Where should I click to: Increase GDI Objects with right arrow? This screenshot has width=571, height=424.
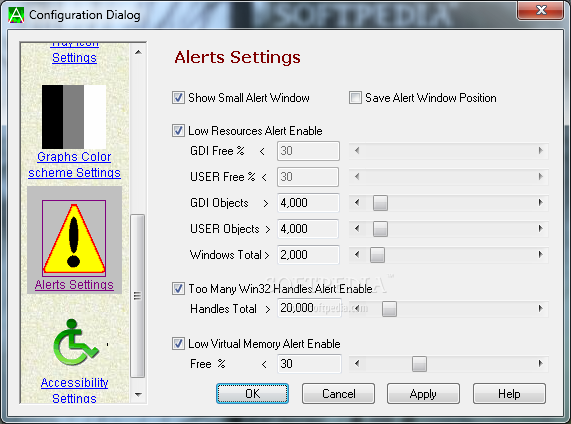pos(540,203)
